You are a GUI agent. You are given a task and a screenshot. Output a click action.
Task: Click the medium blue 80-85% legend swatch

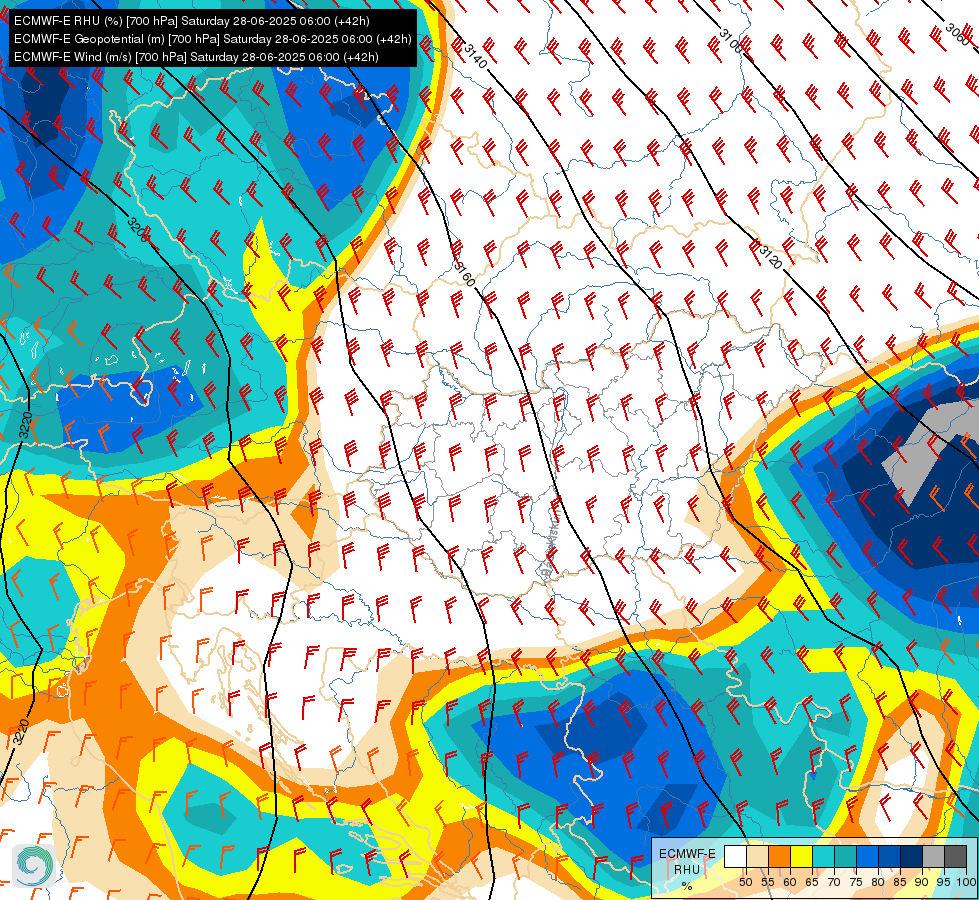tap(889, 856)
